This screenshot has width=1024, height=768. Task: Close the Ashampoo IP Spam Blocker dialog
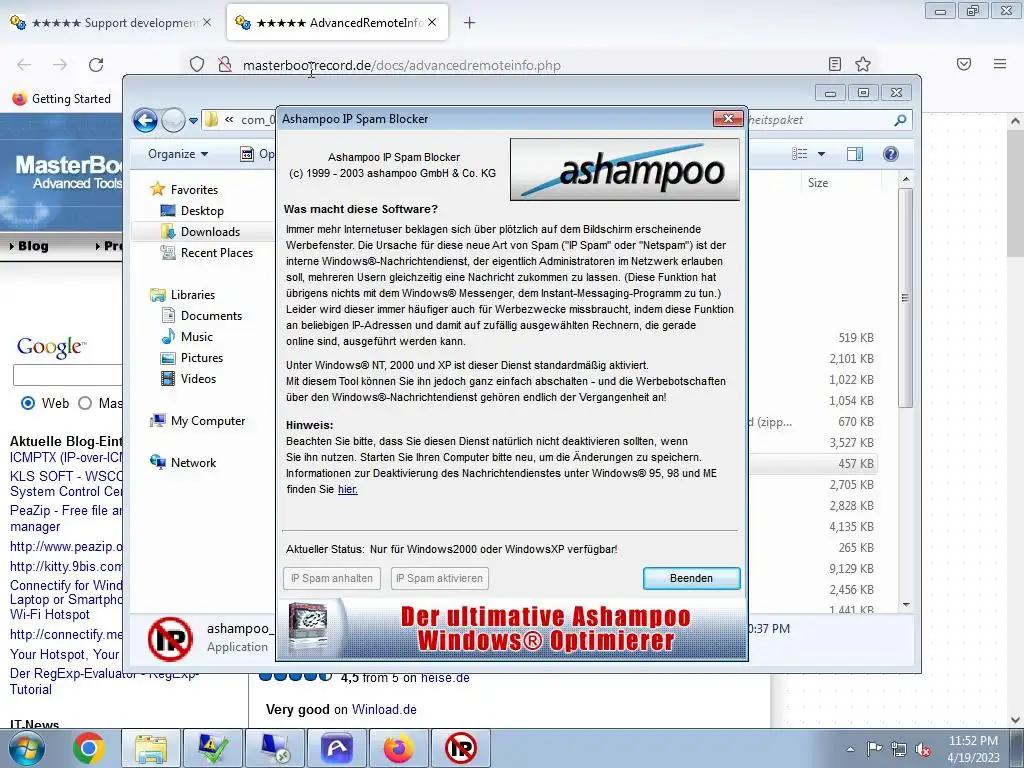(728, 118)
